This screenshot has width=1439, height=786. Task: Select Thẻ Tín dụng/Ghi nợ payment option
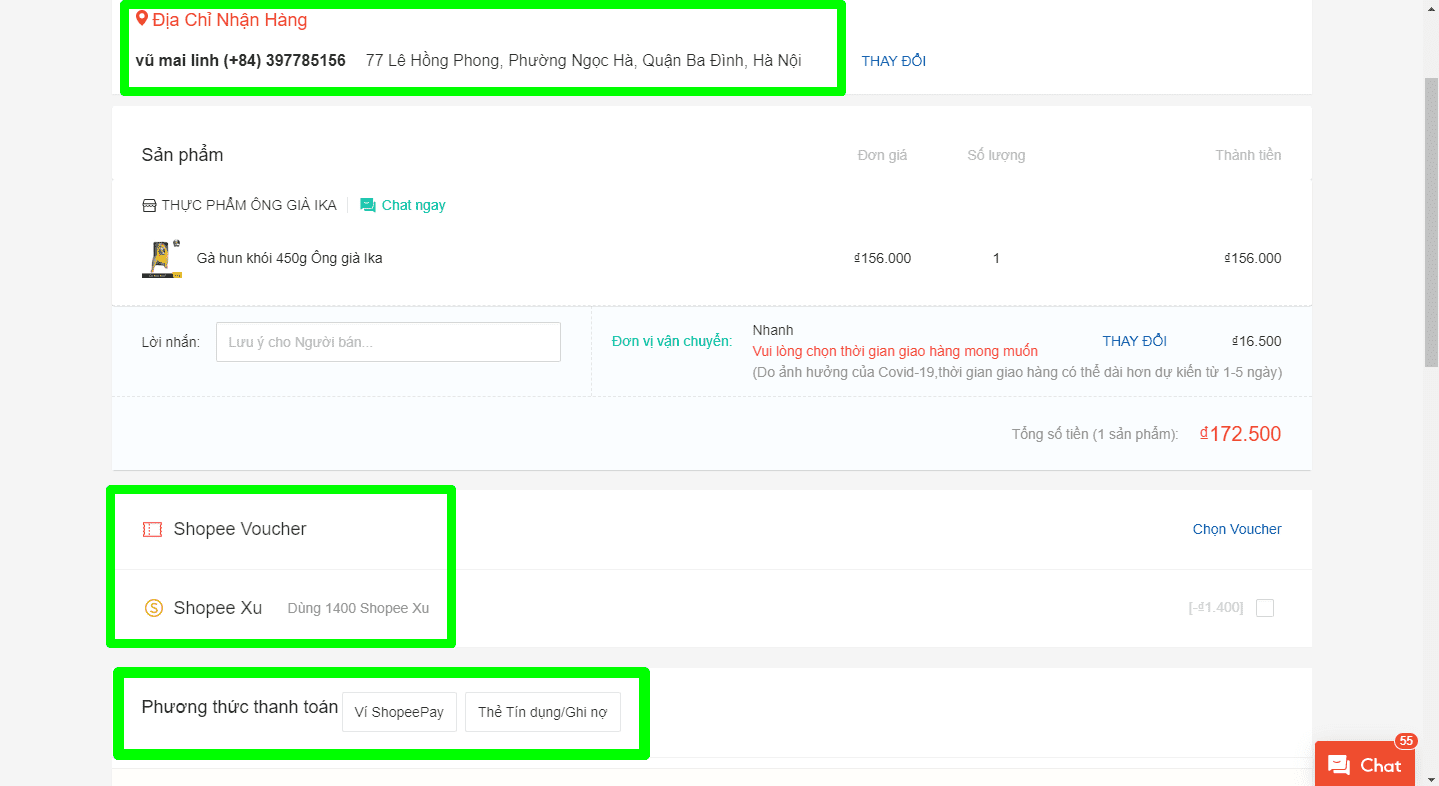[542, 712]
